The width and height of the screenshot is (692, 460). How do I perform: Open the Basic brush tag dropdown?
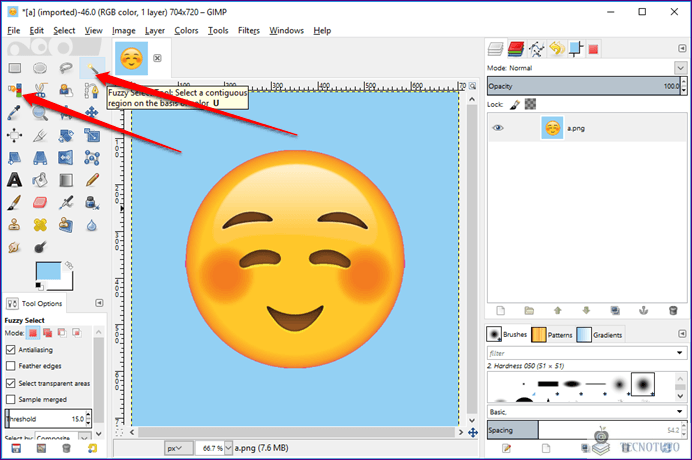(x=679, y=412)
